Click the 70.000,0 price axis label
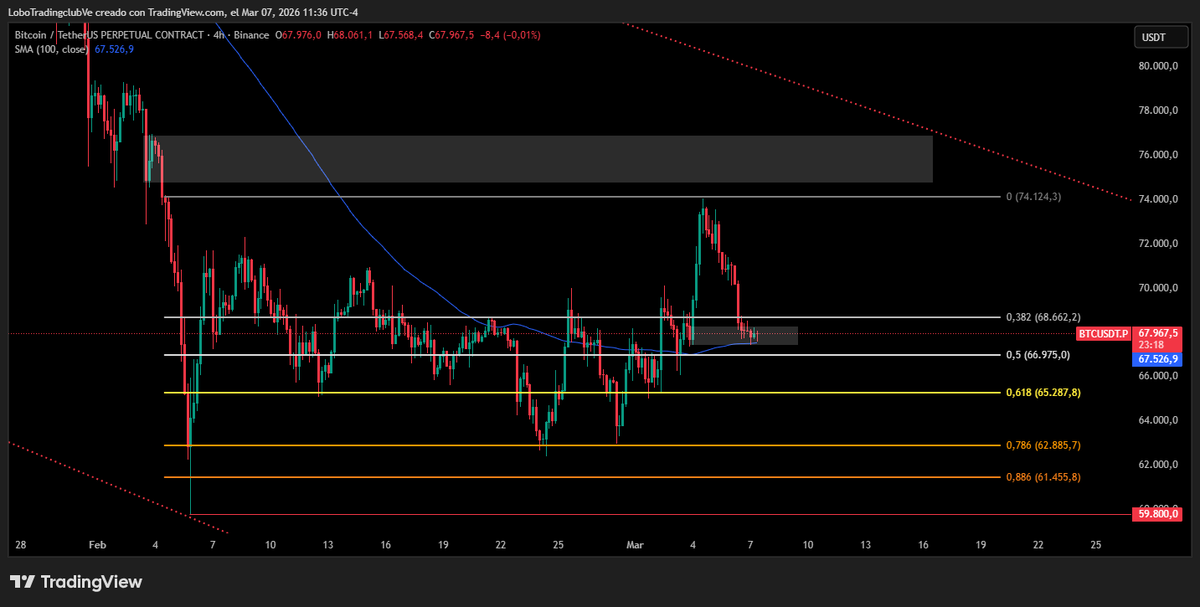This screenshot has height=607, width=1200. [1158, 288]
